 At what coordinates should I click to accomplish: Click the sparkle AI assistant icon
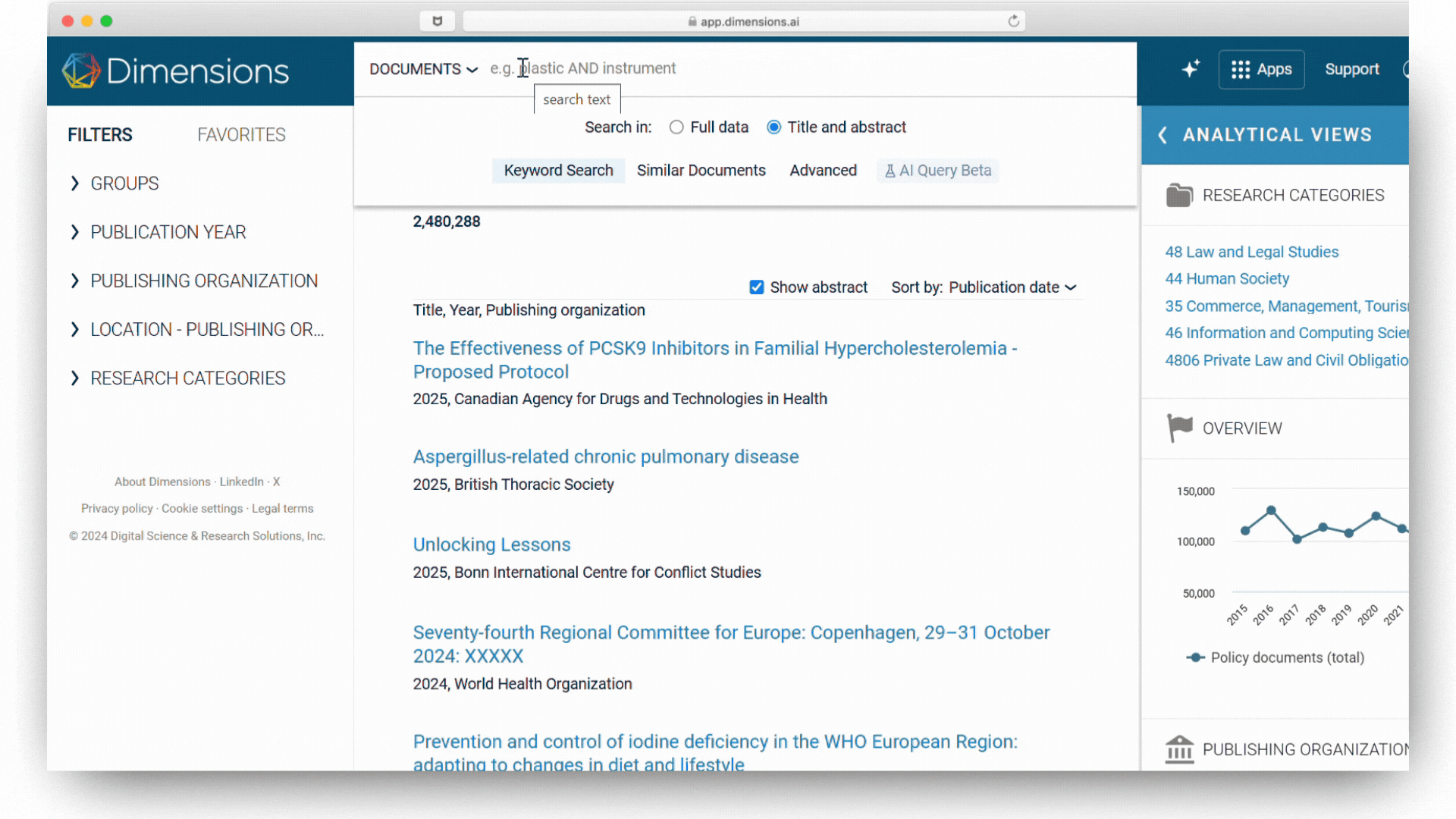[x=1191, y=69]
